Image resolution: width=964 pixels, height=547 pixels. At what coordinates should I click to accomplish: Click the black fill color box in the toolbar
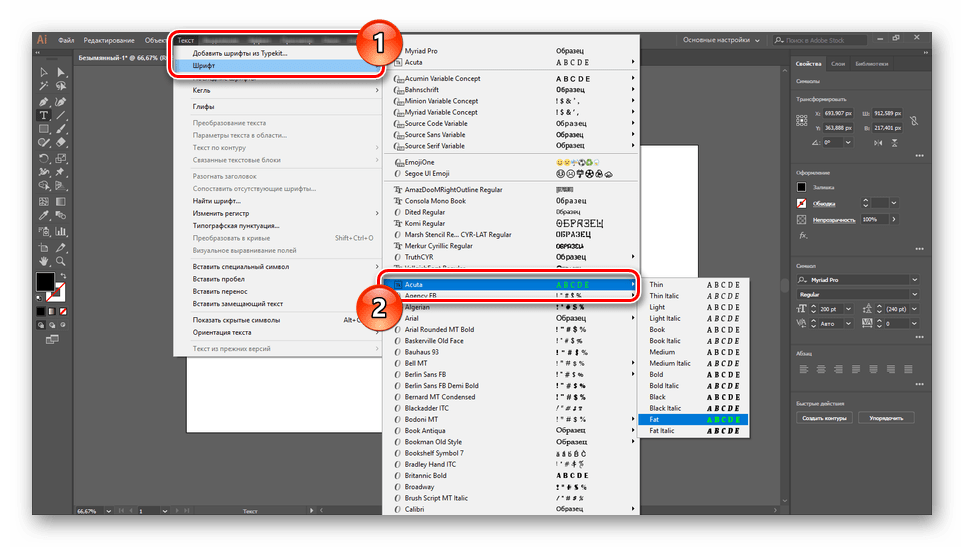click(45, 281)
